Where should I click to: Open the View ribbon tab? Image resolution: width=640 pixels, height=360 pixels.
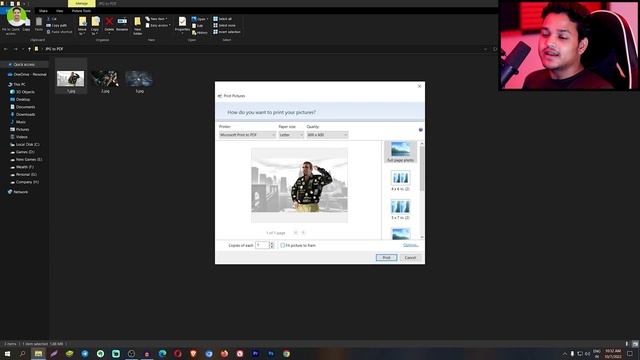point(60,11)
